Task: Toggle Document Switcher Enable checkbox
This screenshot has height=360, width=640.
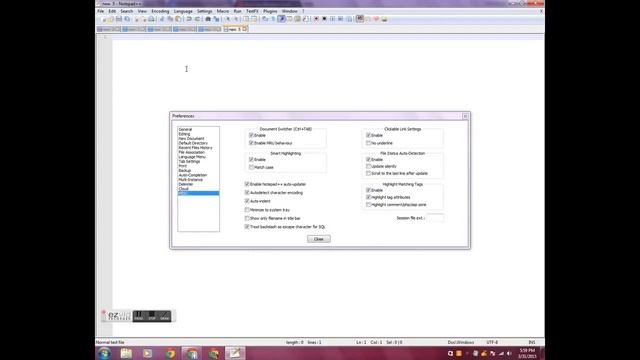Action: coord(251,135)
